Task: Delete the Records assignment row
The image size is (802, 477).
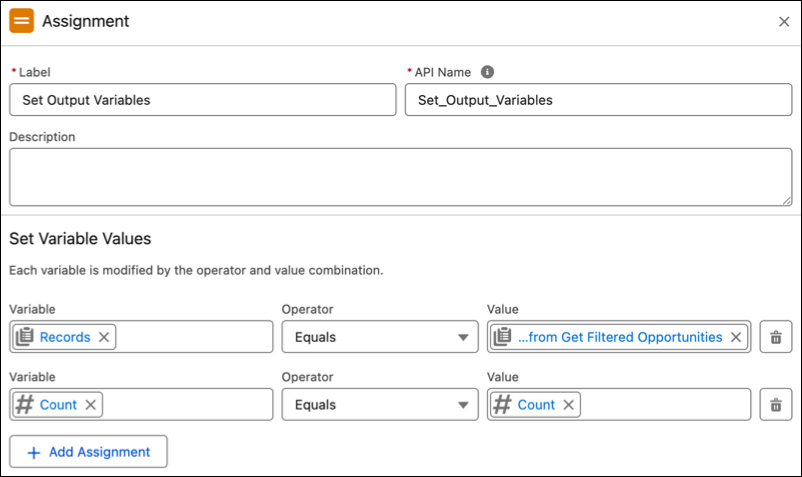Action: 776,337
